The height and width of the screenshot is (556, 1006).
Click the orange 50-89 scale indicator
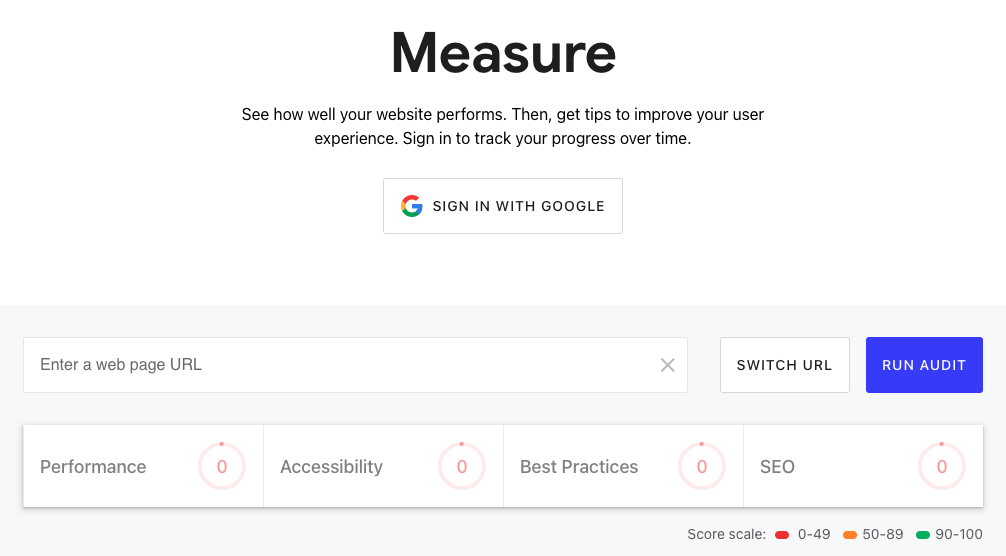click(850, 535)
